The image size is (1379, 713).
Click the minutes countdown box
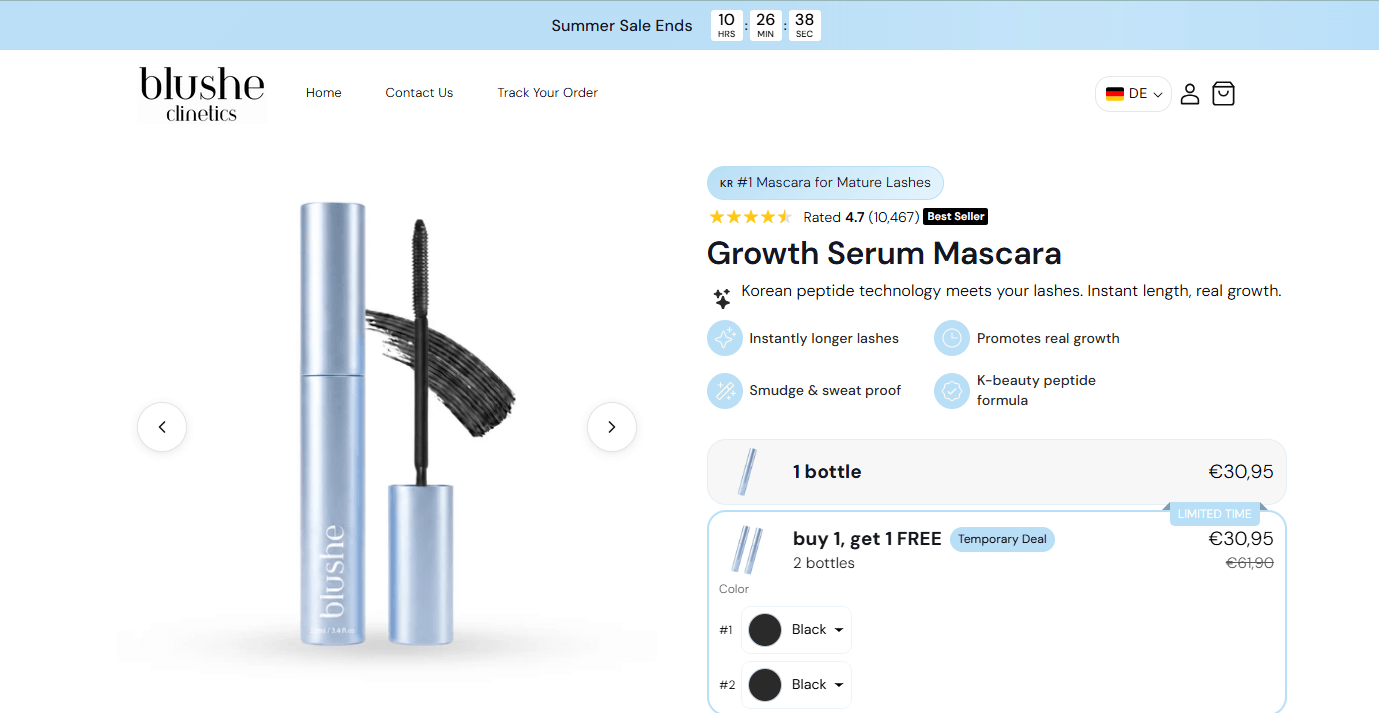coord(765,26)
